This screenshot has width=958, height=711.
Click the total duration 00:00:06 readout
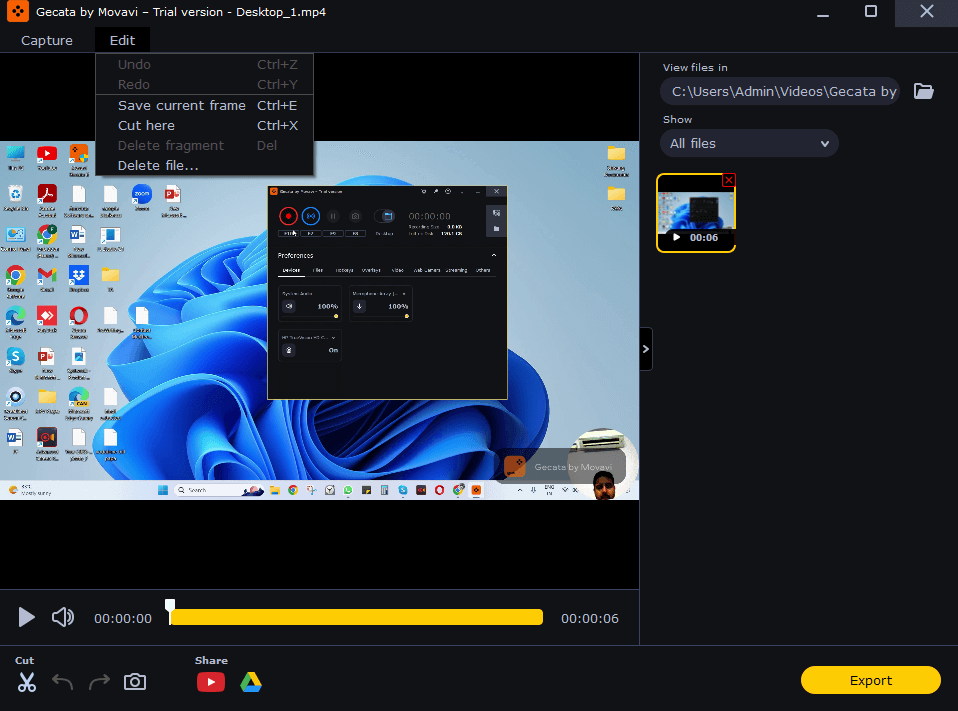[x=590, y=618]
